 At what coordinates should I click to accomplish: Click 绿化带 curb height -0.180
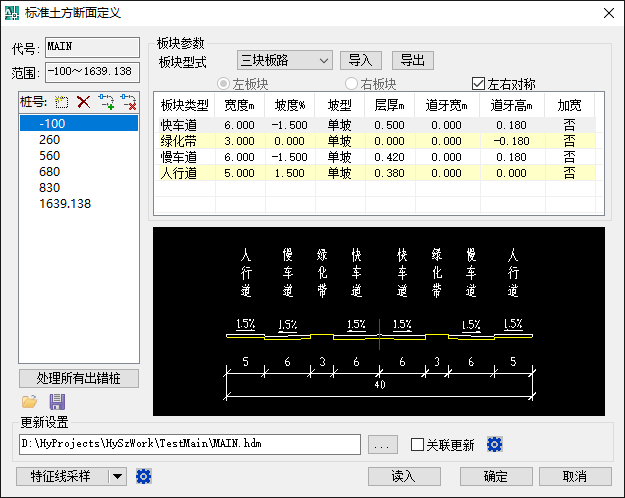tap(512, 141)
